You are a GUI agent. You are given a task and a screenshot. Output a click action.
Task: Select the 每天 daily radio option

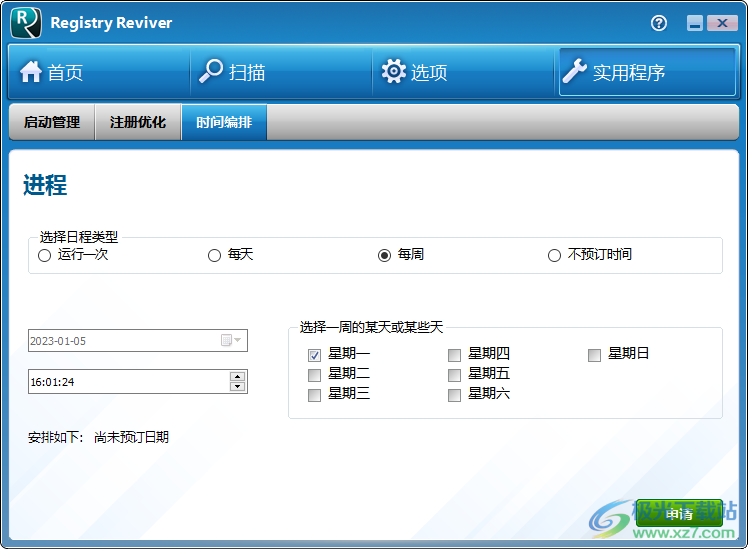click(230, 255)
